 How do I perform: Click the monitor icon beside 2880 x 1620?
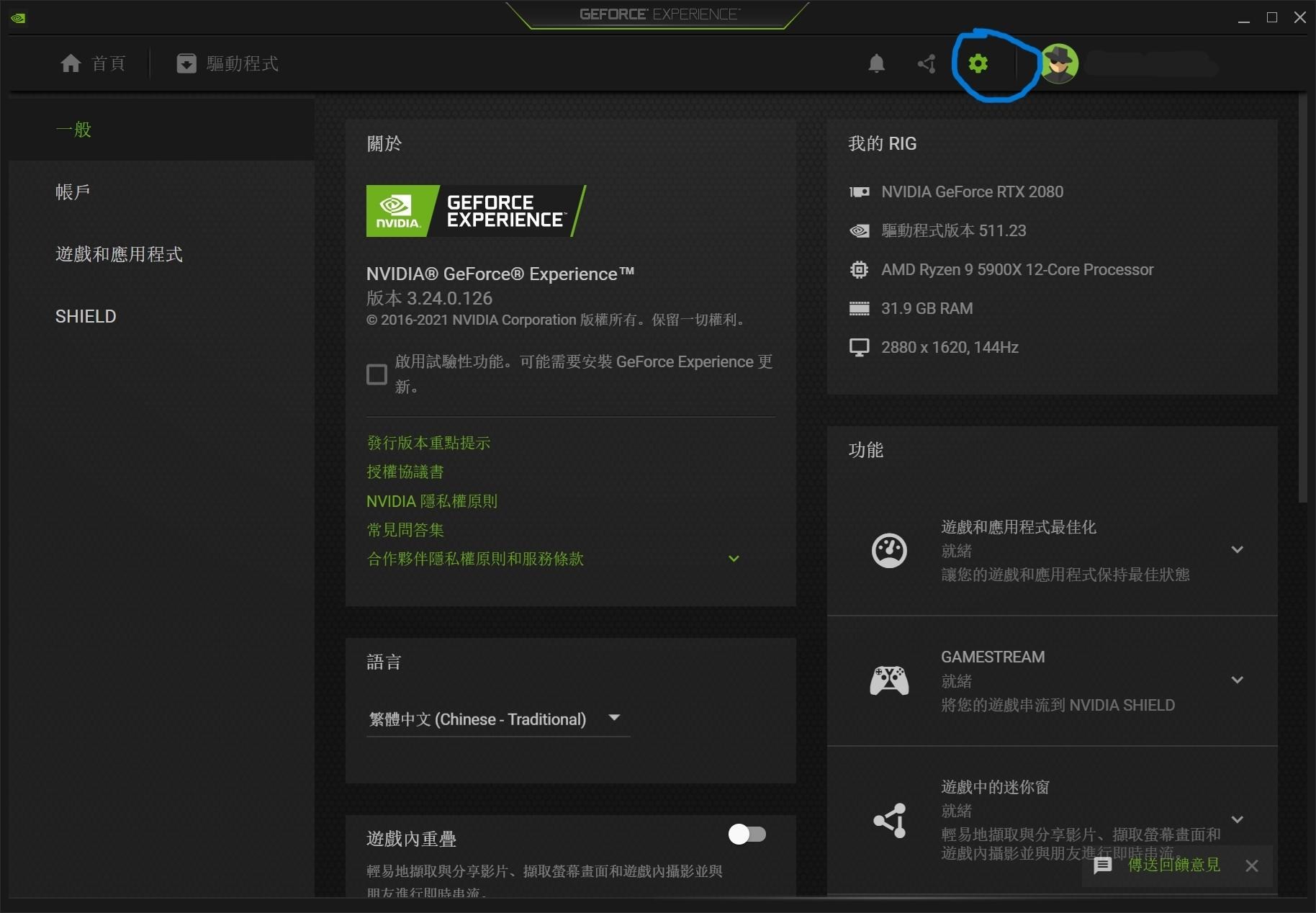[x=859, y=348]
